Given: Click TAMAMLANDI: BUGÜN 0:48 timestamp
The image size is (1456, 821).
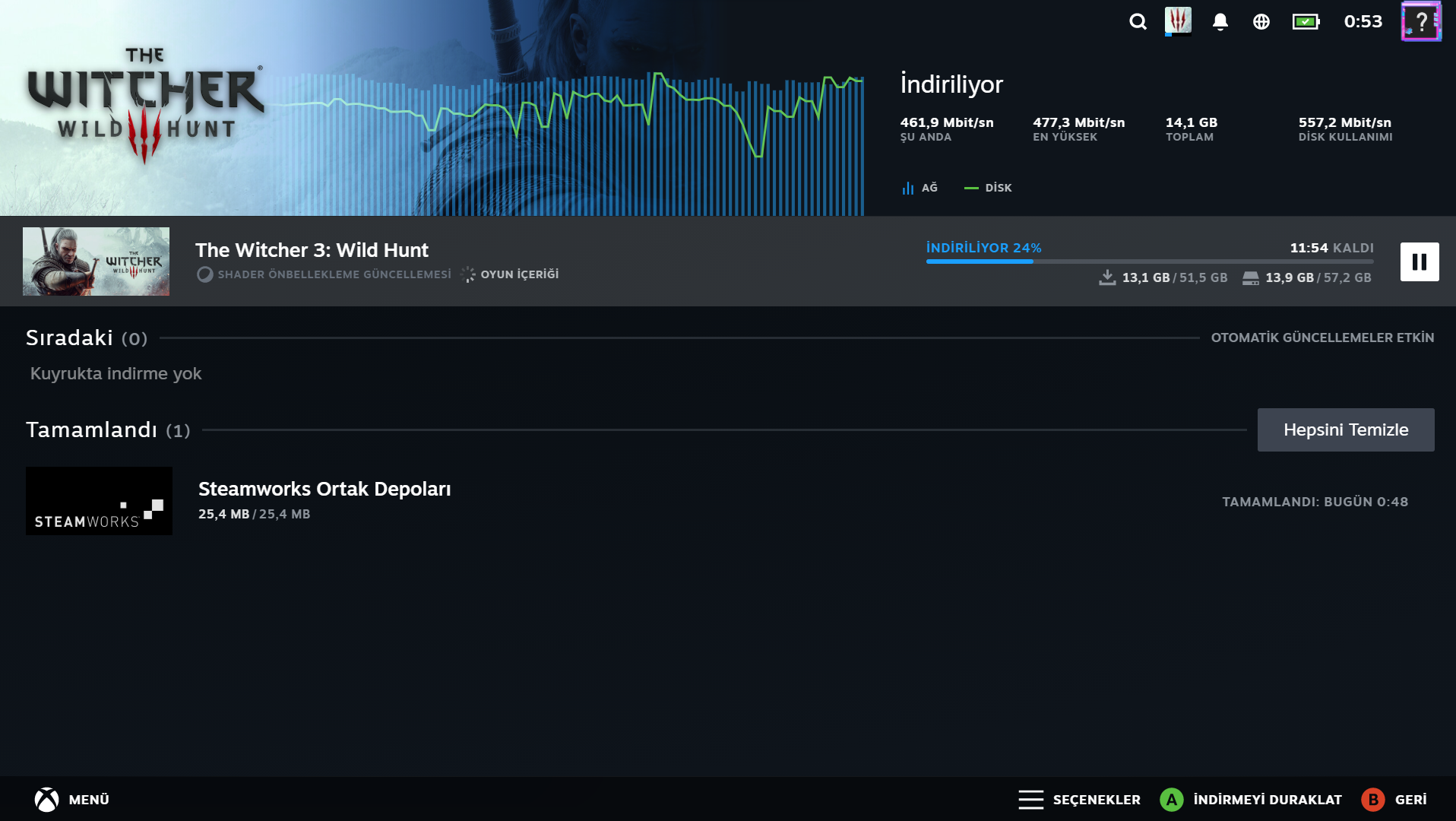Looking at the screenshot, I should (1315, 502).
